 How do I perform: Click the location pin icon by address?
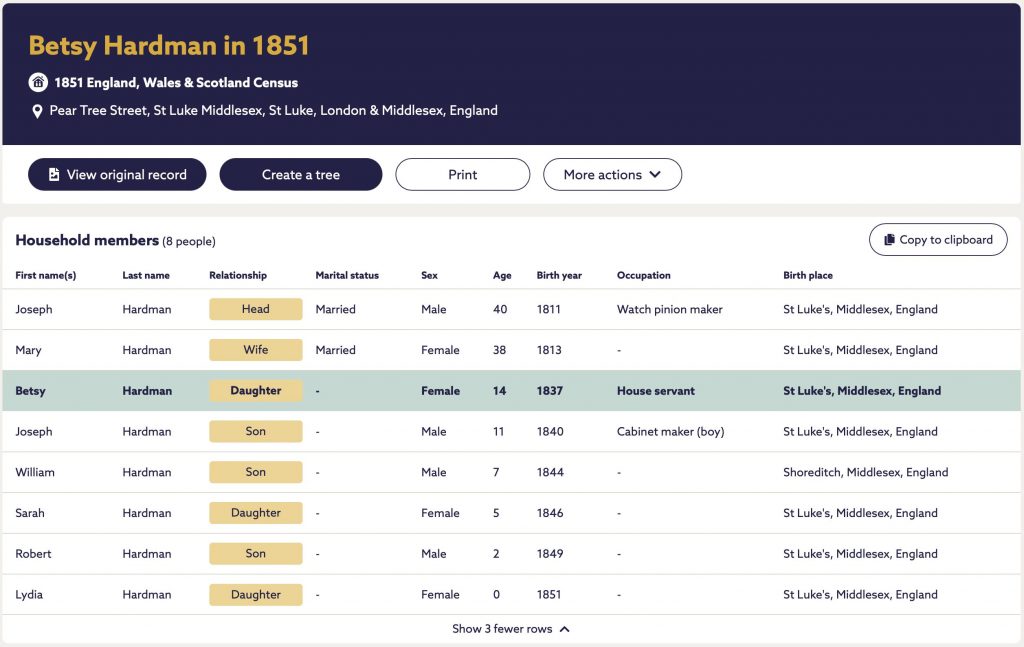pos(37,111)
